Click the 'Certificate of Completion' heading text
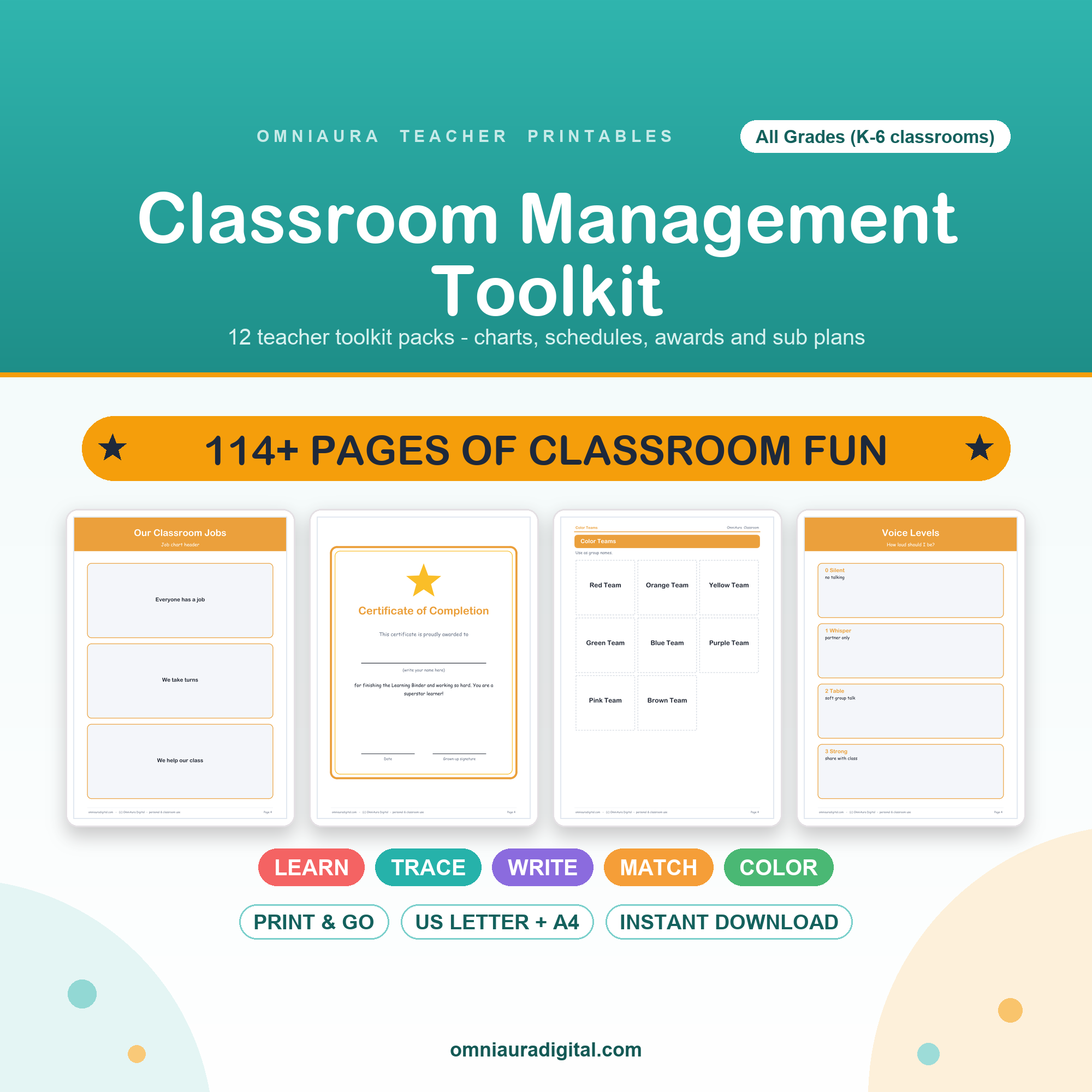 point(423,610)
